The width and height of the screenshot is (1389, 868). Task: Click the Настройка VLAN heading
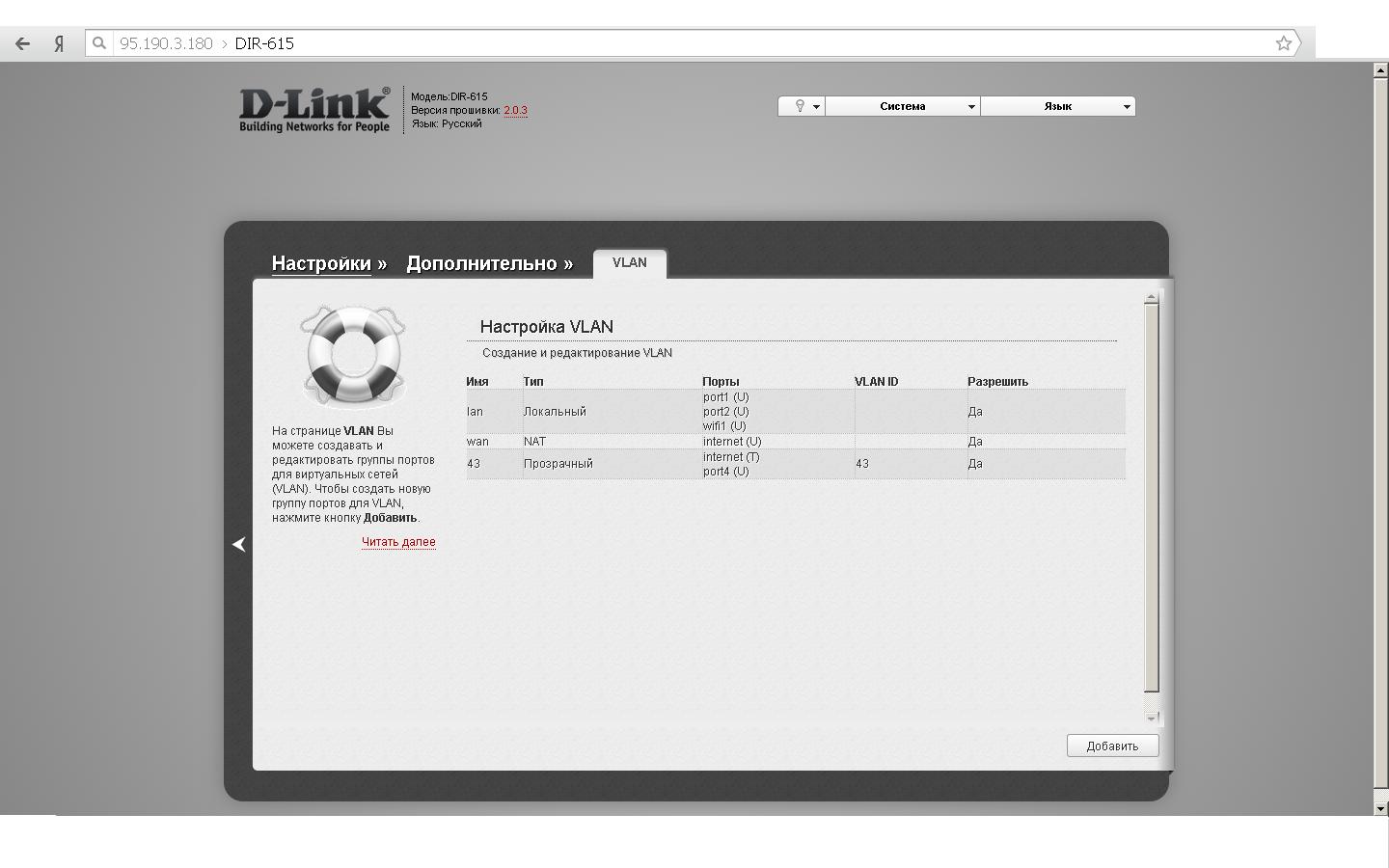[547, 327]
